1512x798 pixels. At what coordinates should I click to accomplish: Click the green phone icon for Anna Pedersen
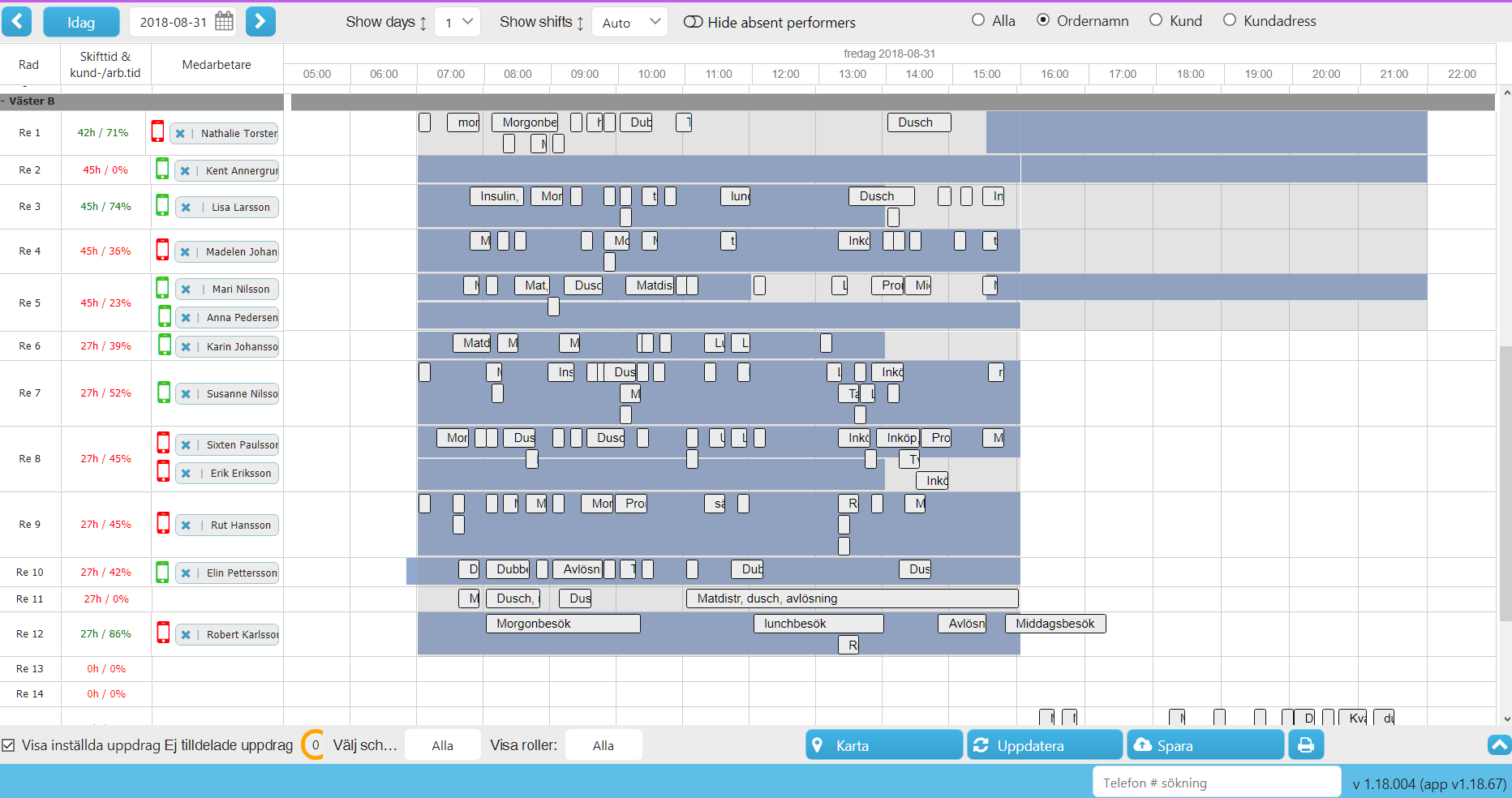pos(165,316)
